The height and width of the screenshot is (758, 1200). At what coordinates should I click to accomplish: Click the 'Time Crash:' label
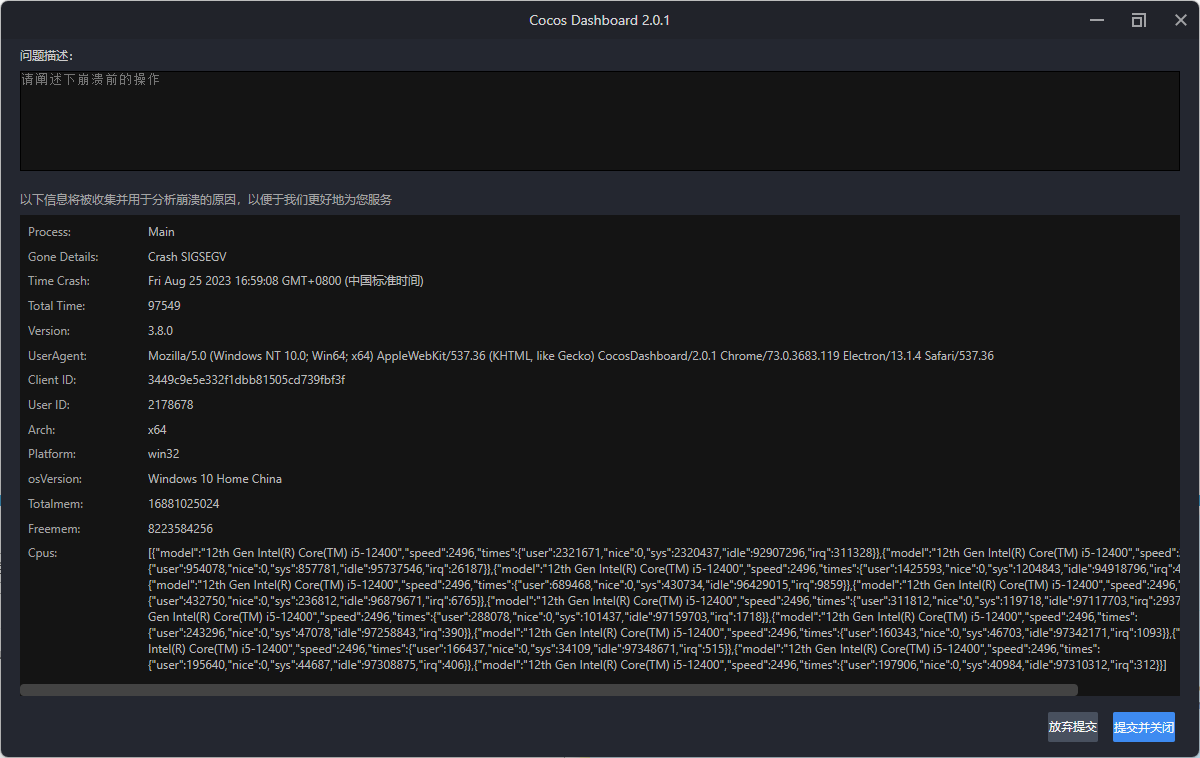coord(59,281)
